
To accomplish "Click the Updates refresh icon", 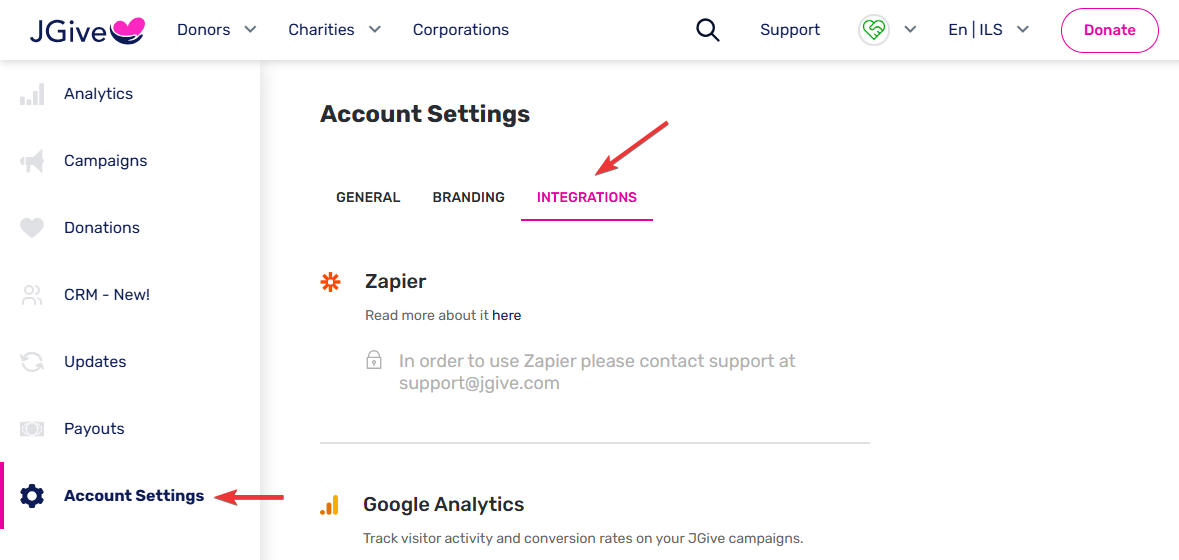I will click(x=32, y=362).
